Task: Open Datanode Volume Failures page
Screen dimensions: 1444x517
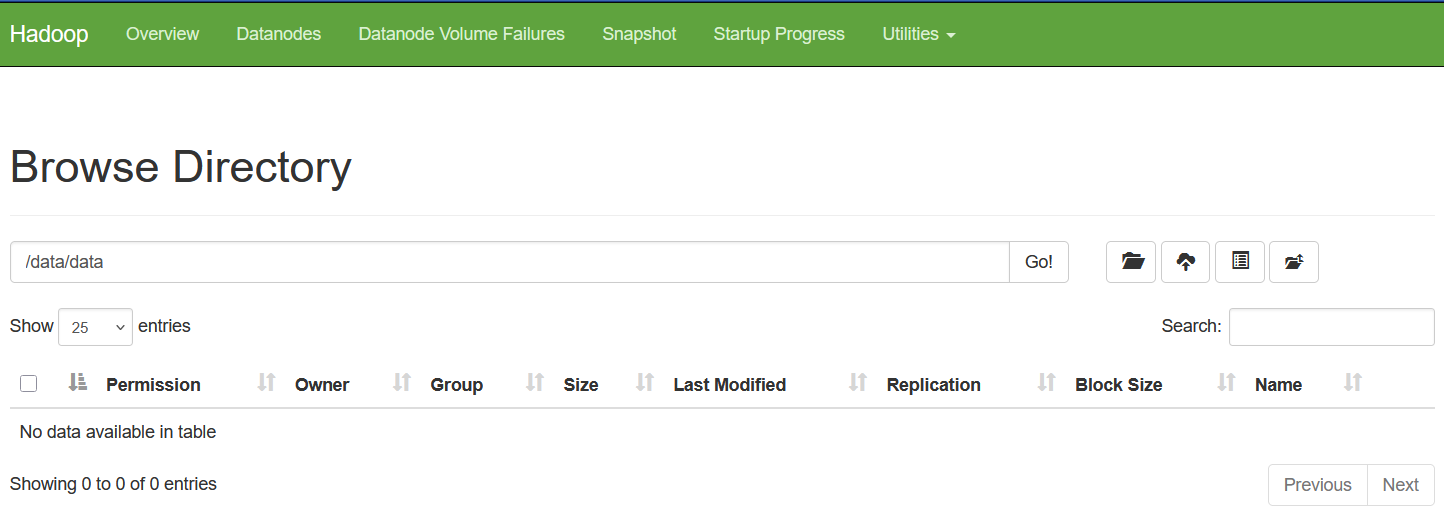Action: coord(461,34)
